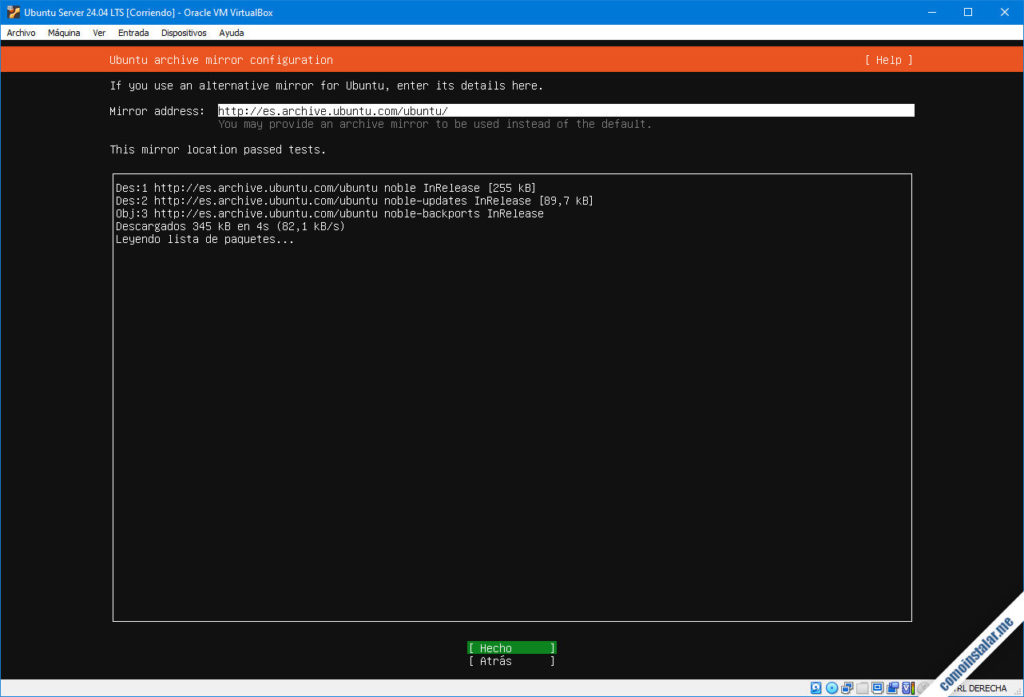Screen dimensions: 1024x697
Task: Click the optical drive icon in VirtualBox status bar
Action: 832,688
